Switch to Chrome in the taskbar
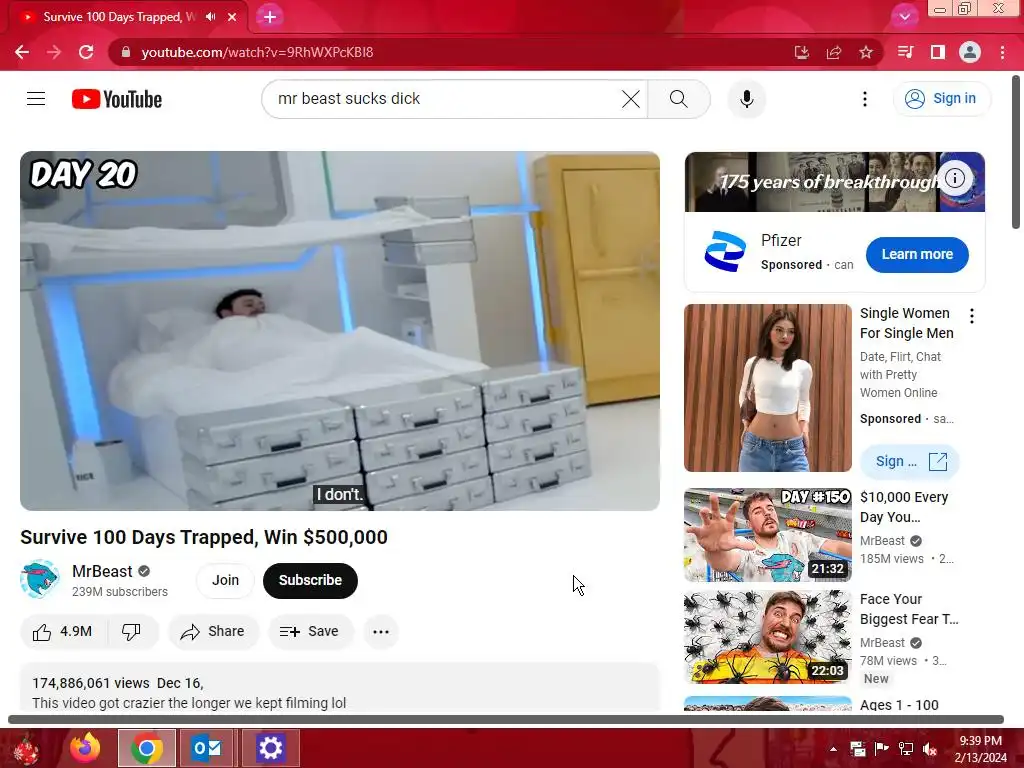Screen dimensions: 1024x768 [x=147, y=748]
